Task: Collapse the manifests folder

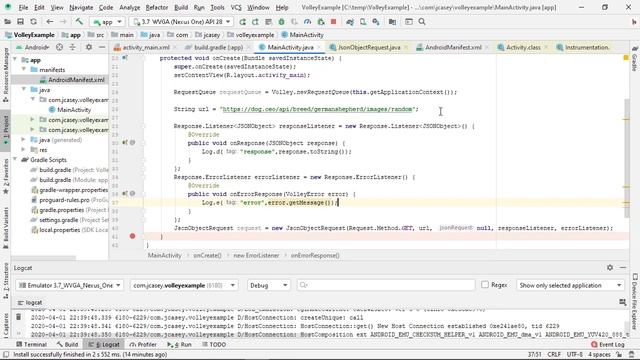Action: coord(24,69)
